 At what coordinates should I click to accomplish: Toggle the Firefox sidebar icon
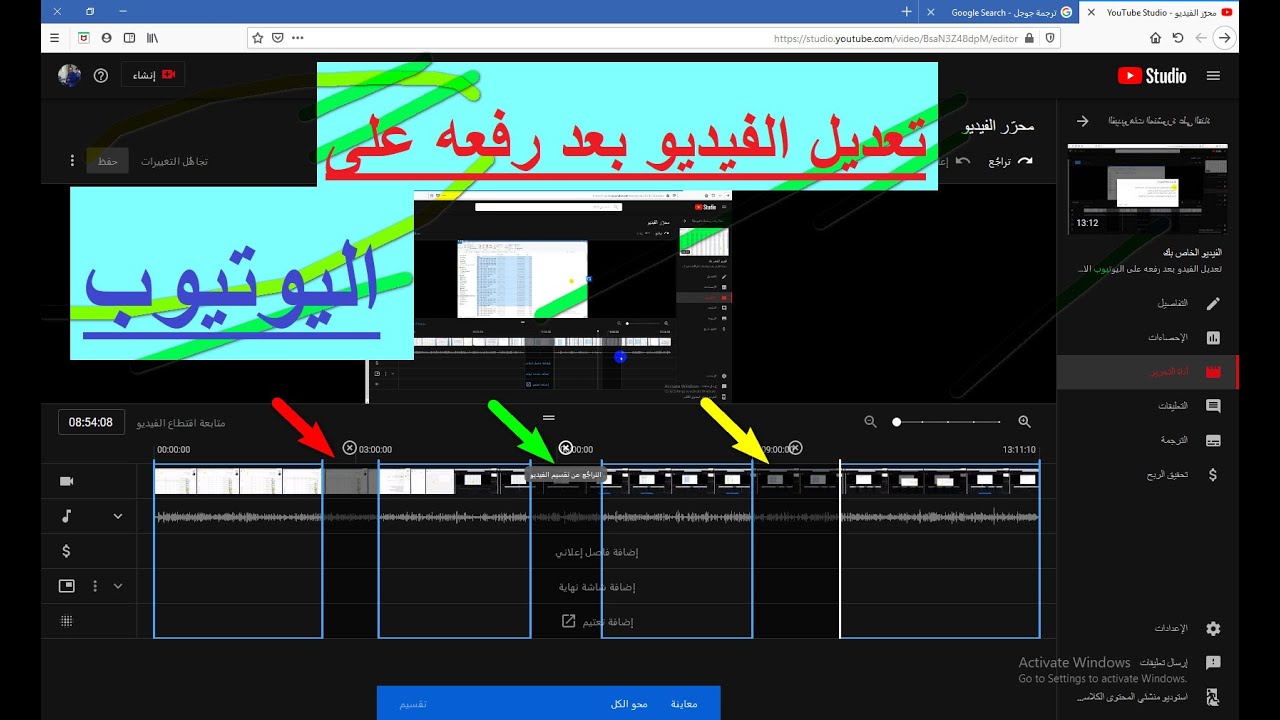click(x=129, y=38)
